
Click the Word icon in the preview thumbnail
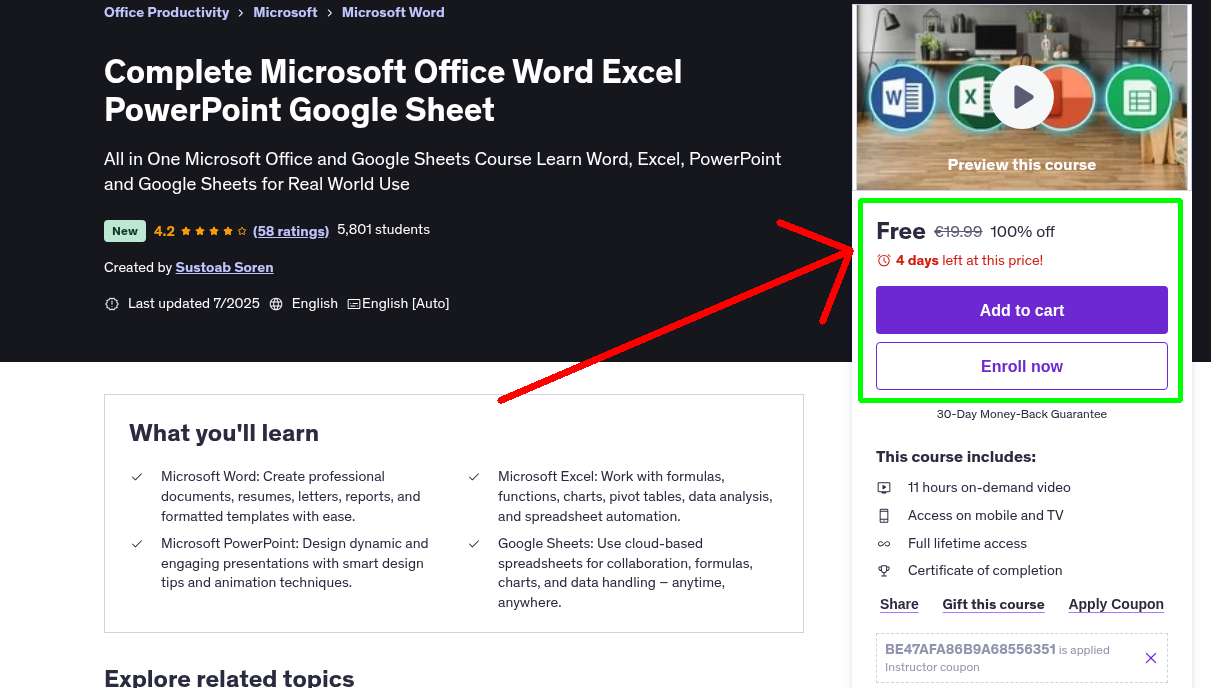tap(902, 98)
